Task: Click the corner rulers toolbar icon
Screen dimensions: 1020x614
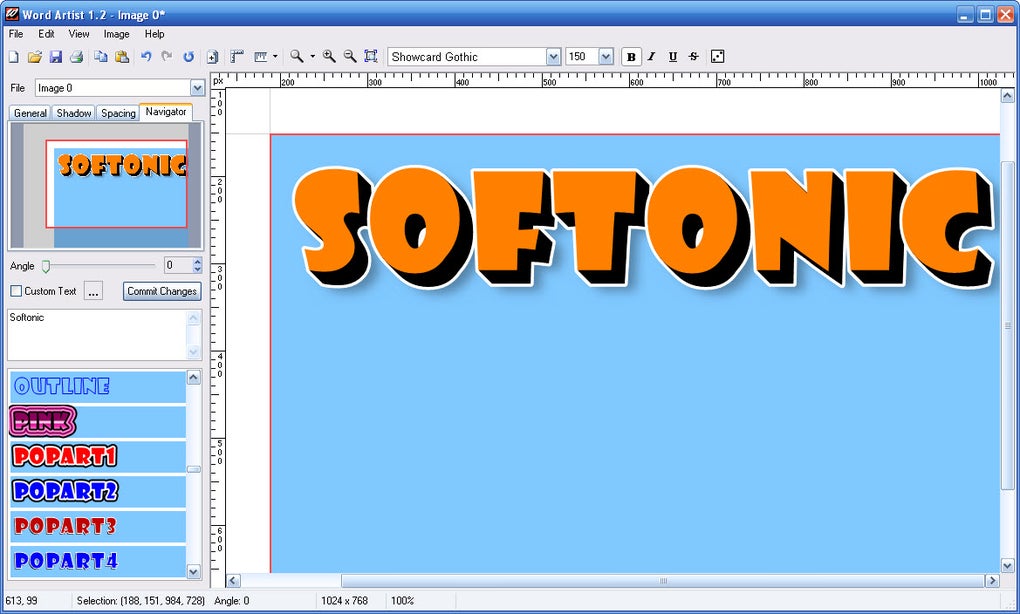Action: (237, 57)
